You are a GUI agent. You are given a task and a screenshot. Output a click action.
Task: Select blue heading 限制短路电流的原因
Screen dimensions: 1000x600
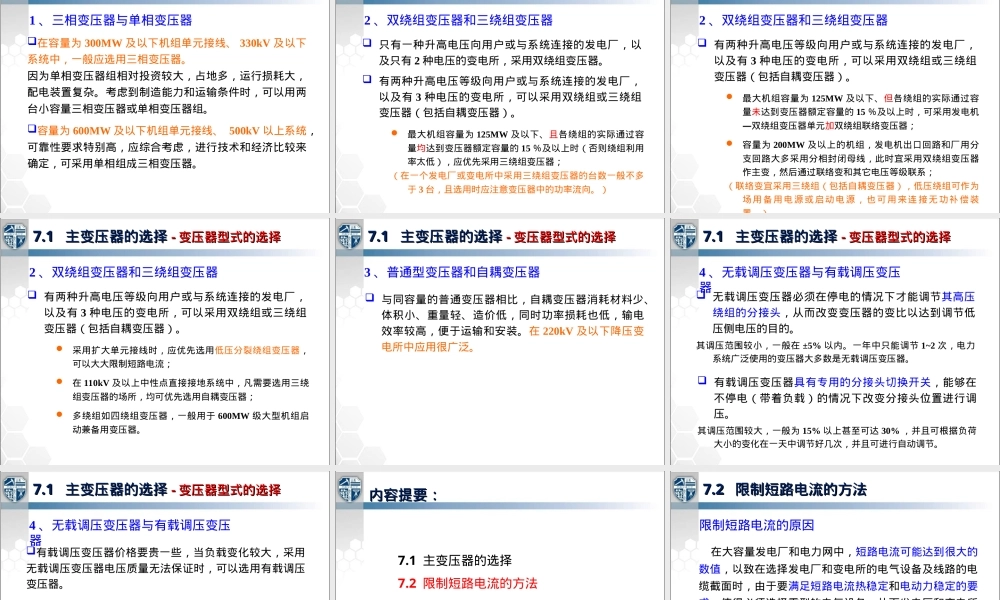pyautogui.click(x=756, y=525)
